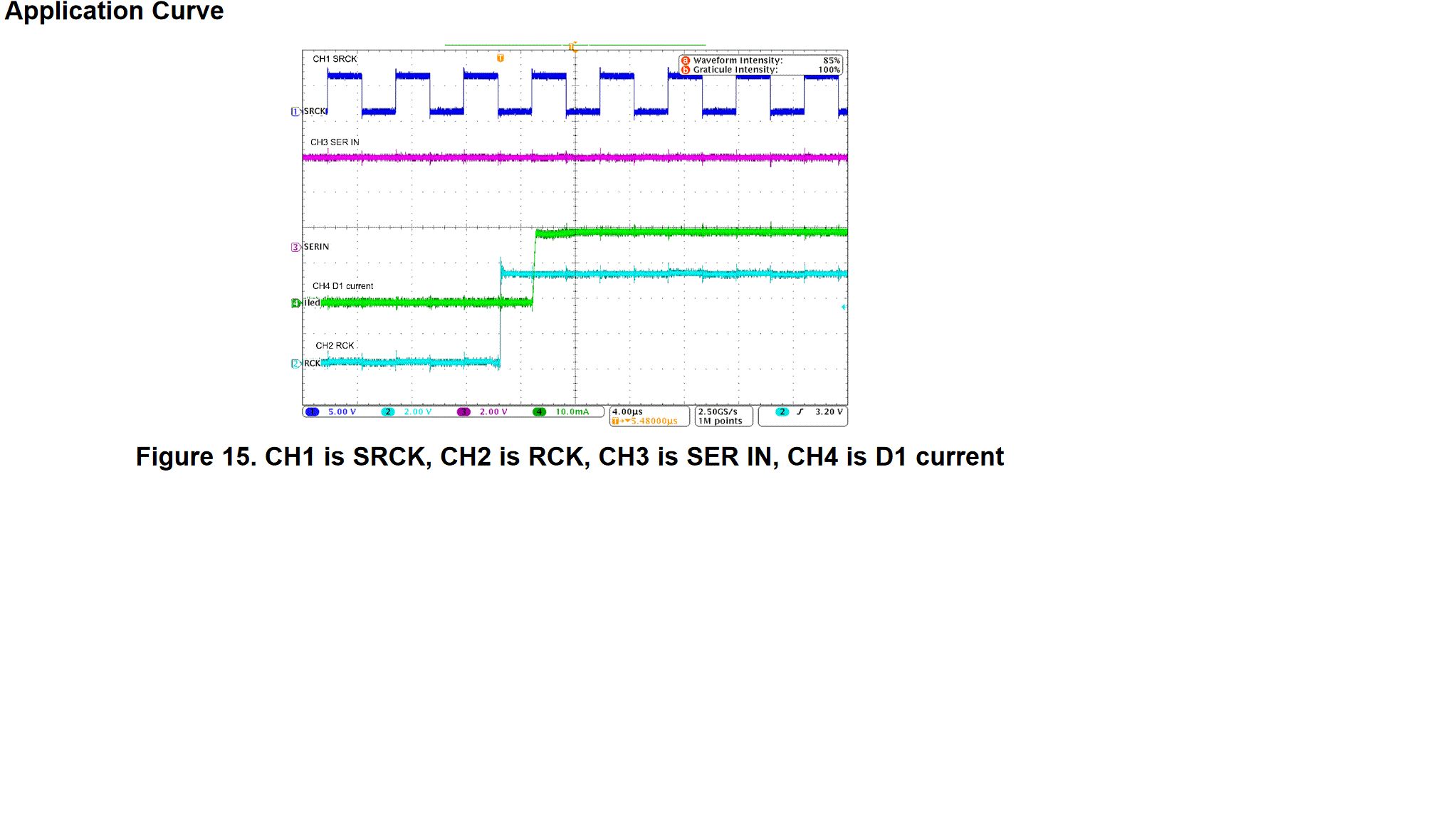Click the 4.00µs timebase readout
Screen dimensions: 1451x840
point(628,411)
